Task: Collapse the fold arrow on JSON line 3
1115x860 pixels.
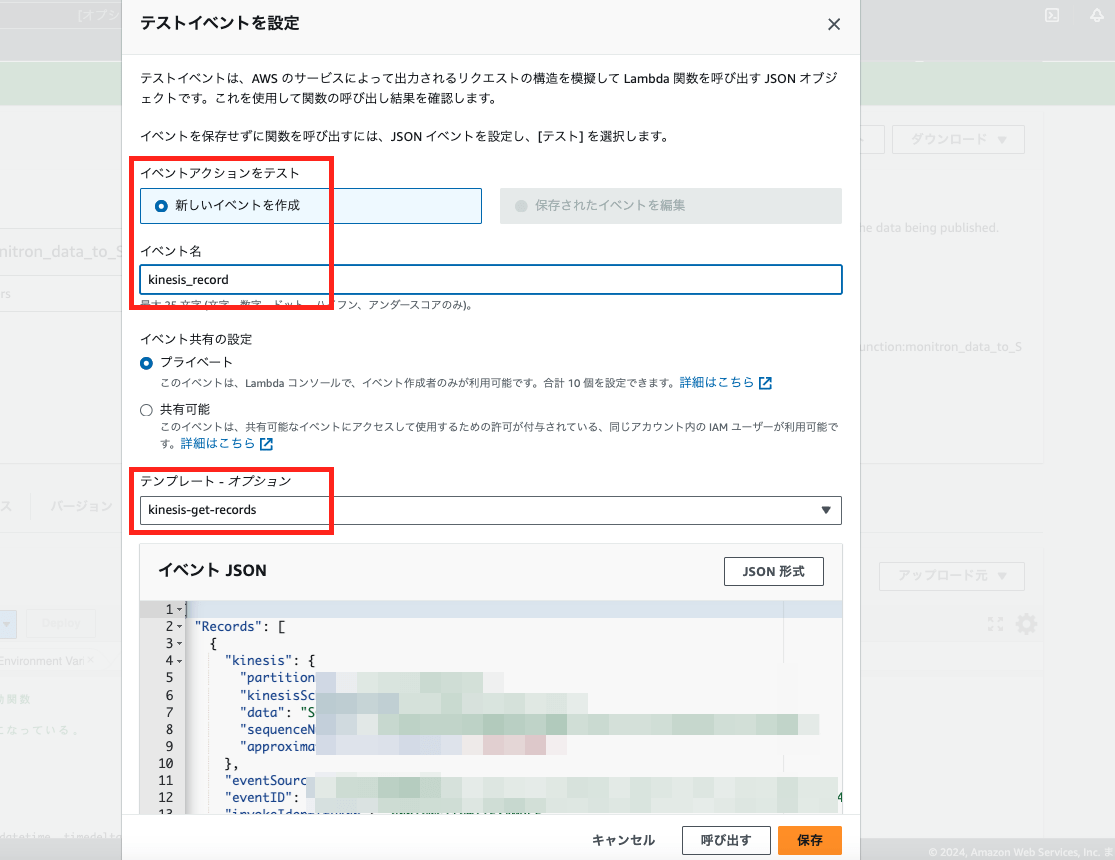Action: [179, 644]
